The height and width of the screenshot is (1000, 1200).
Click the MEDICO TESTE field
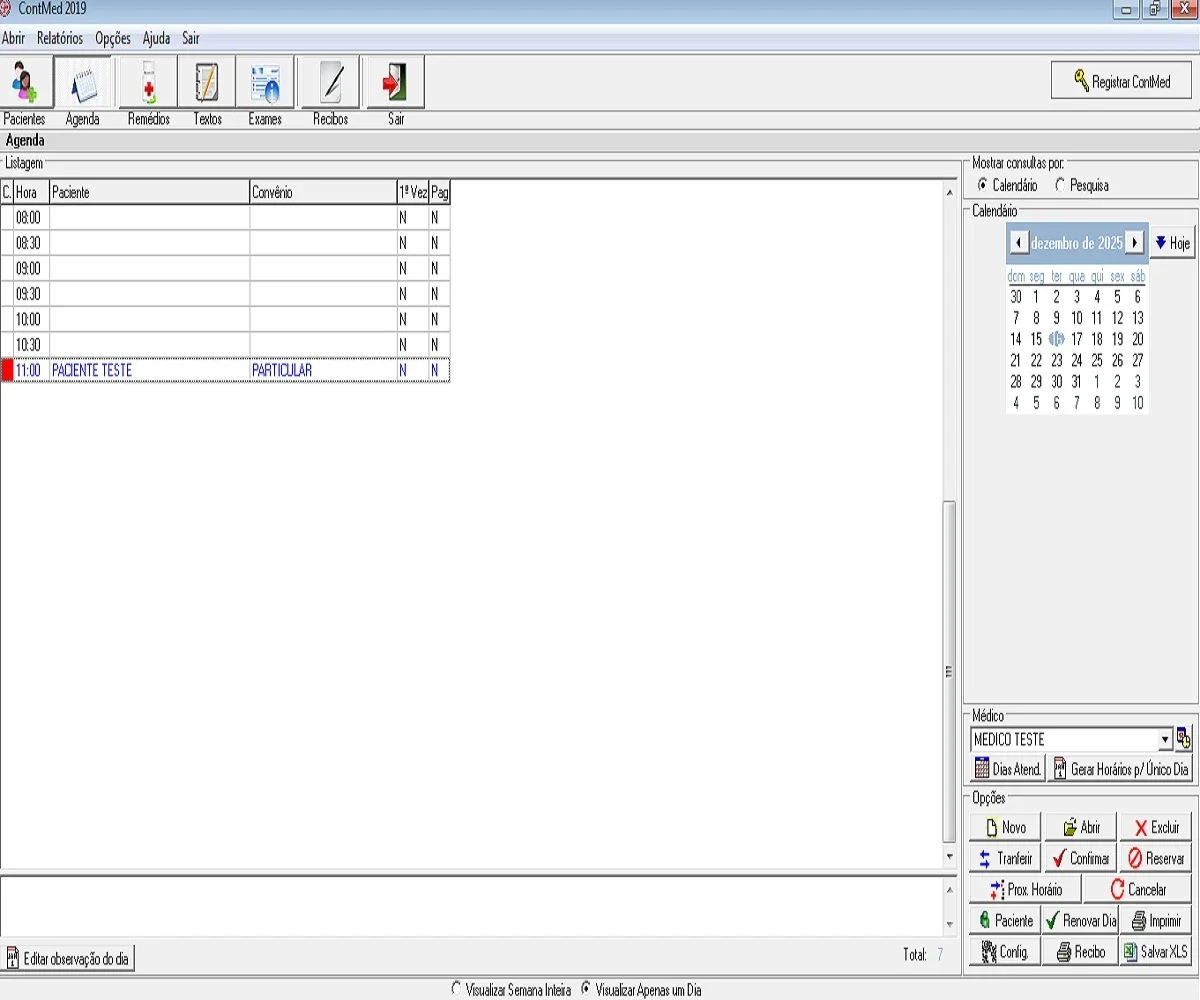[x=1064, y=740]
